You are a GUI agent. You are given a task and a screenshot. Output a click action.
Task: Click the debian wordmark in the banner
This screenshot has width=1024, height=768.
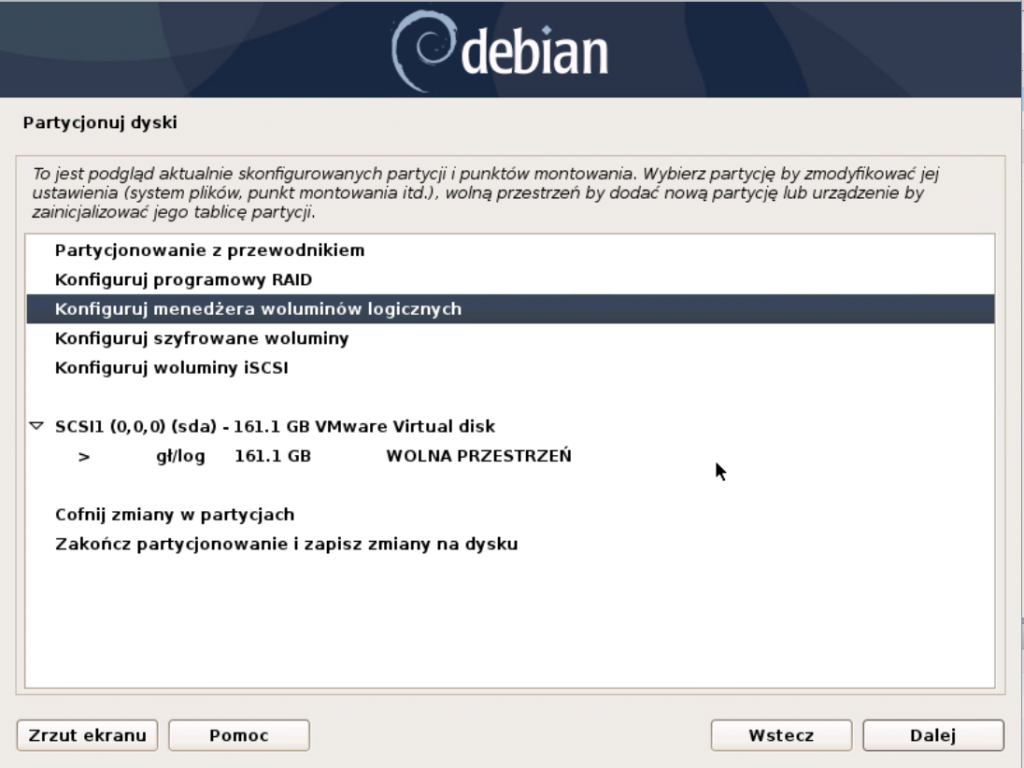pyautogui.click(x=534, y=53)
